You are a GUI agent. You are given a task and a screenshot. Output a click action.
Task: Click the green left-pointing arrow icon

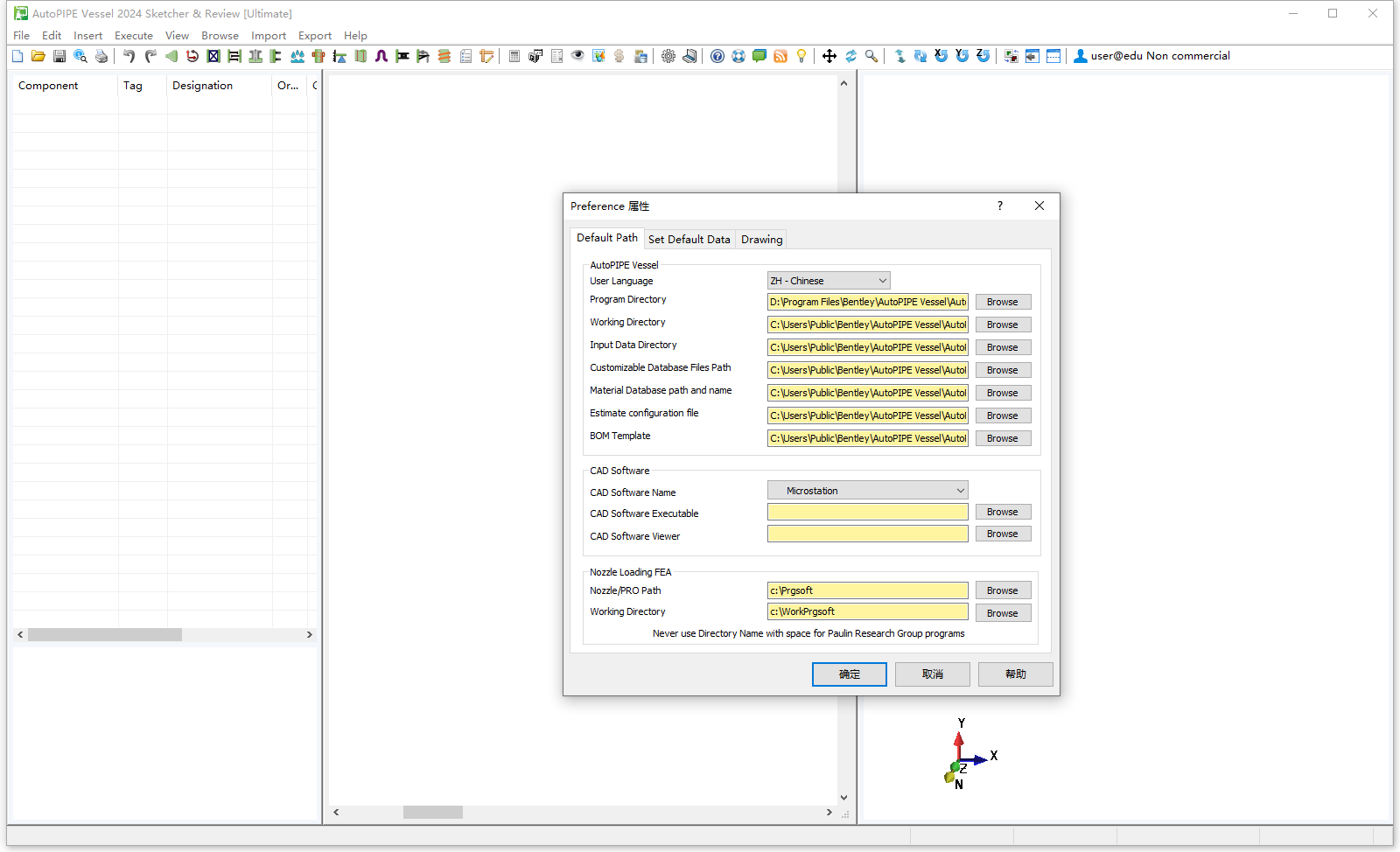171,56
